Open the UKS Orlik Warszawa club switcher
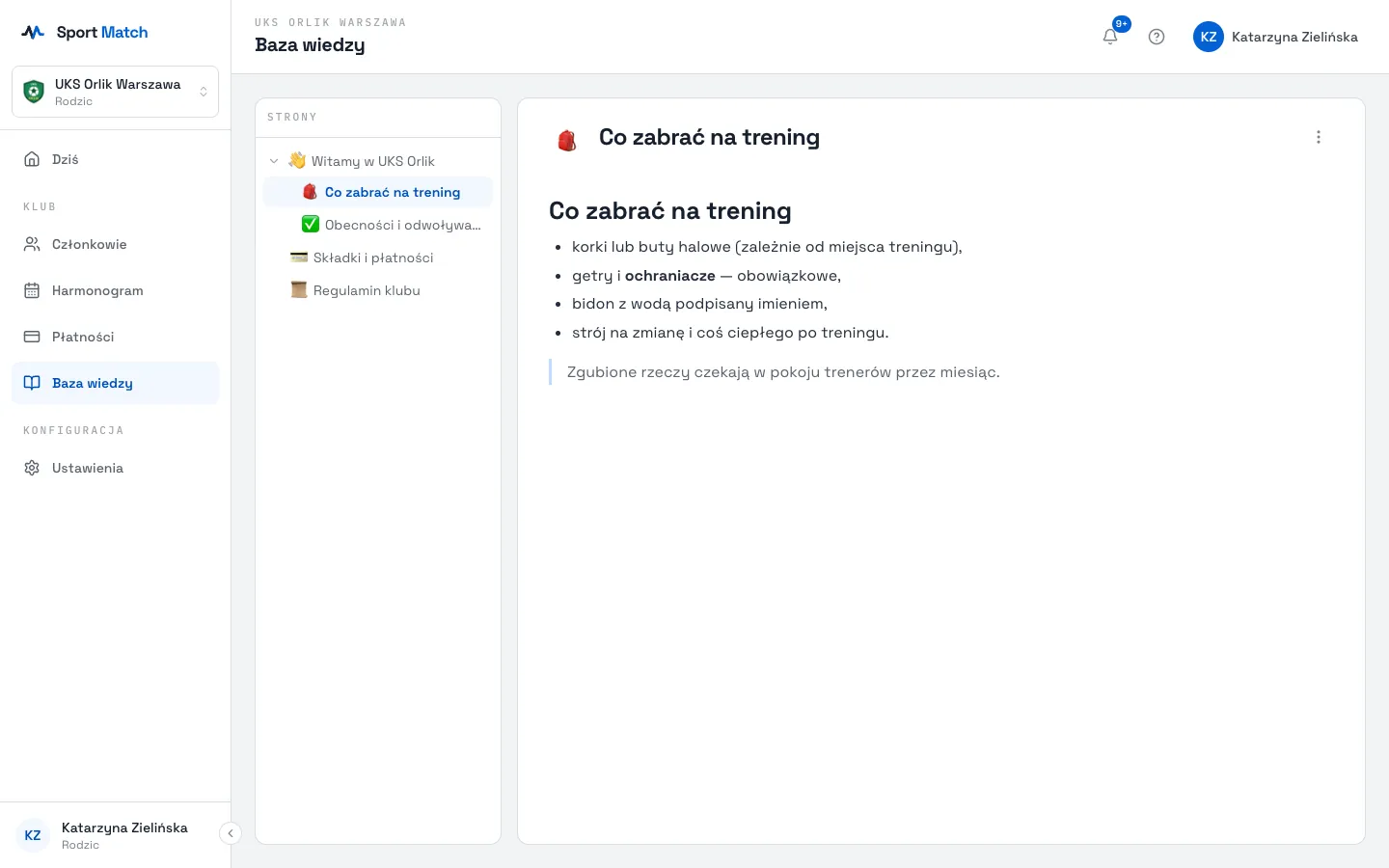 pos(116,92)
